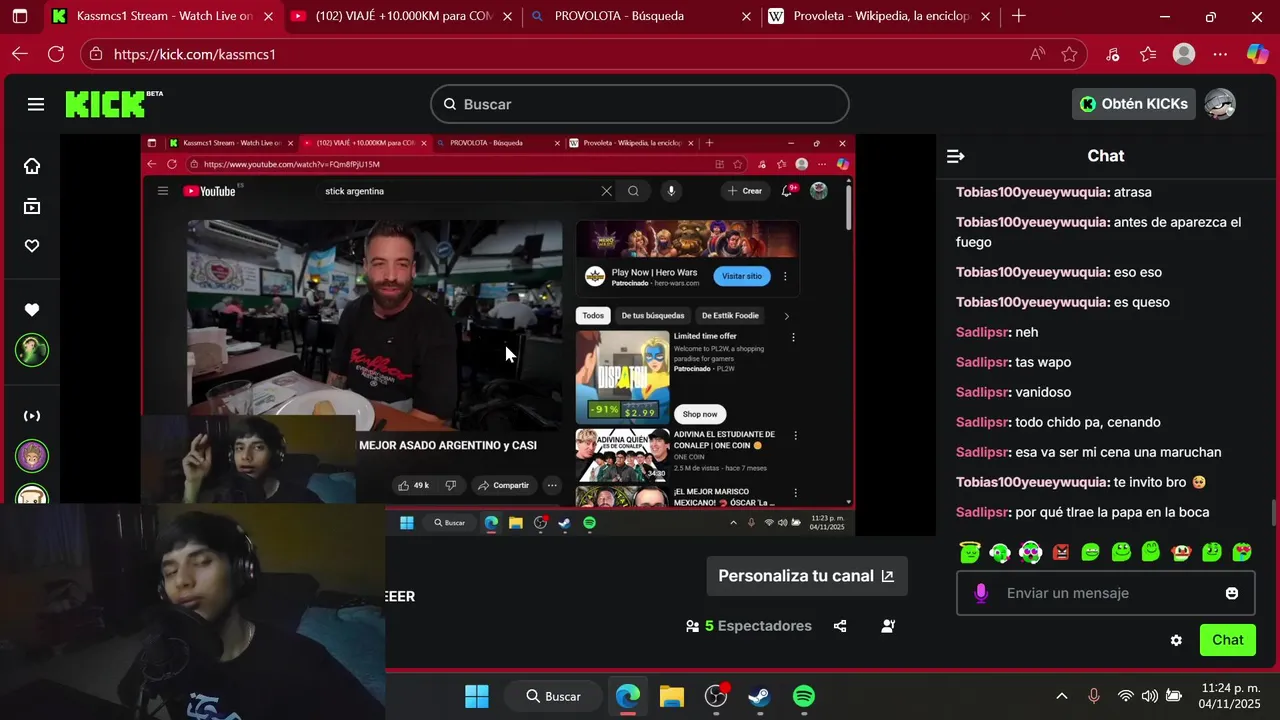Viewport: 1280px width, 720px height.
Task: Click the filled white heart icon in the sidebar
Action: [x=32, y=310]
